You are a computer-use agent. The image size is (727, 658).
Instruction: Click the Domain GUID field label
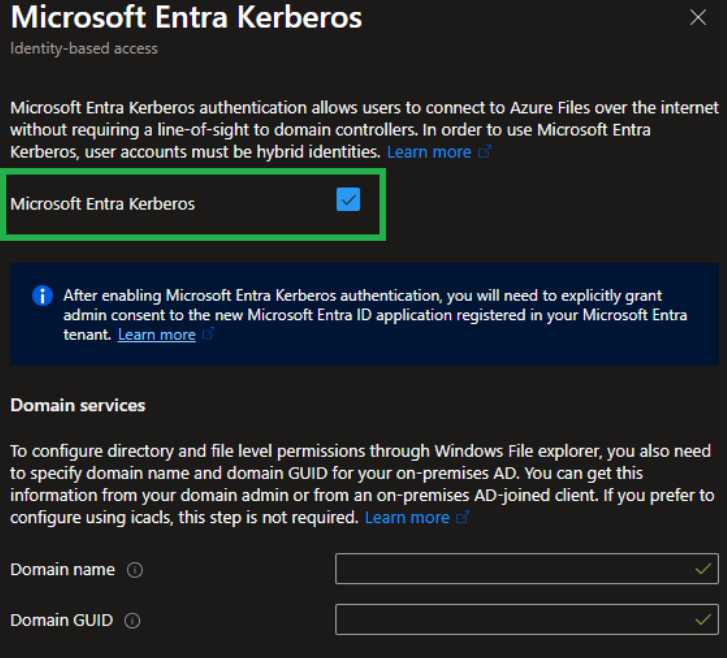(61, 621)
